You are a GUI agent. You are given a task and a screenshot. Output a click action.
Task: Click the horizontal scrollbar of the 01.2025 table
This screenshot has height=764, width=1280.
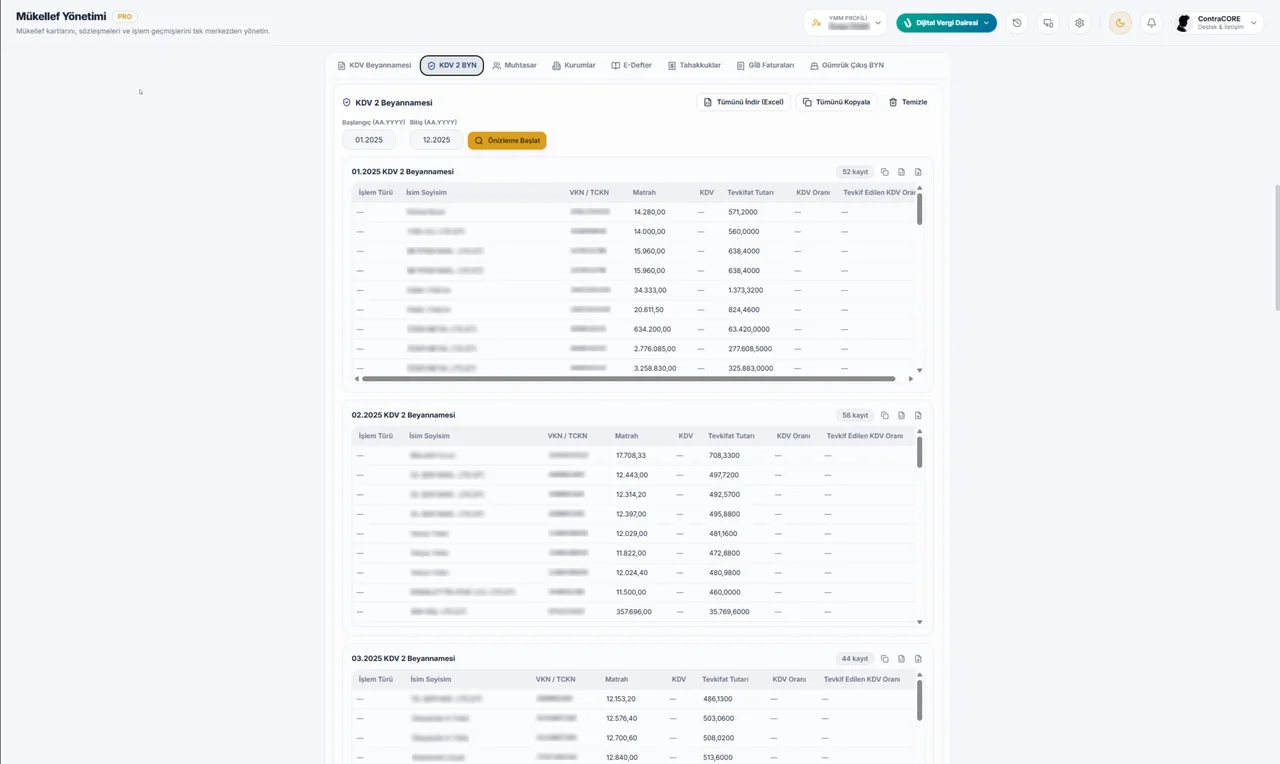coord(628,379)
